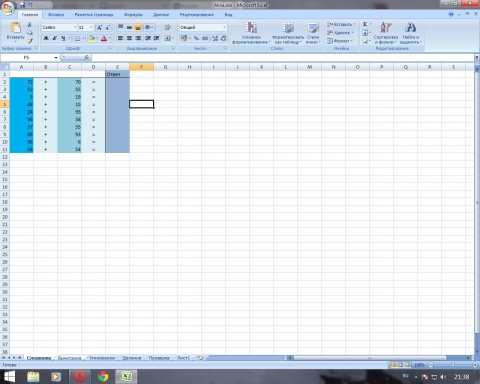The image size is (480, 384).
Task: Expand the font name dropdown
Action: pyautogui.click(x=75, y=27)
